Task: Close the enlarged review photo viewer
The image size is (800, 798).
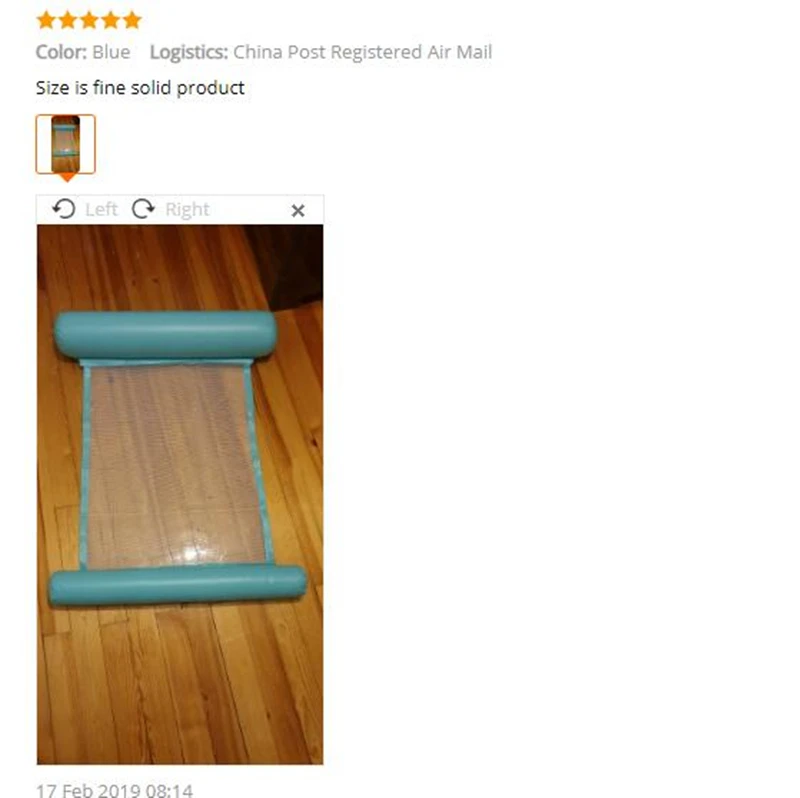Action: tap(298, 210)
